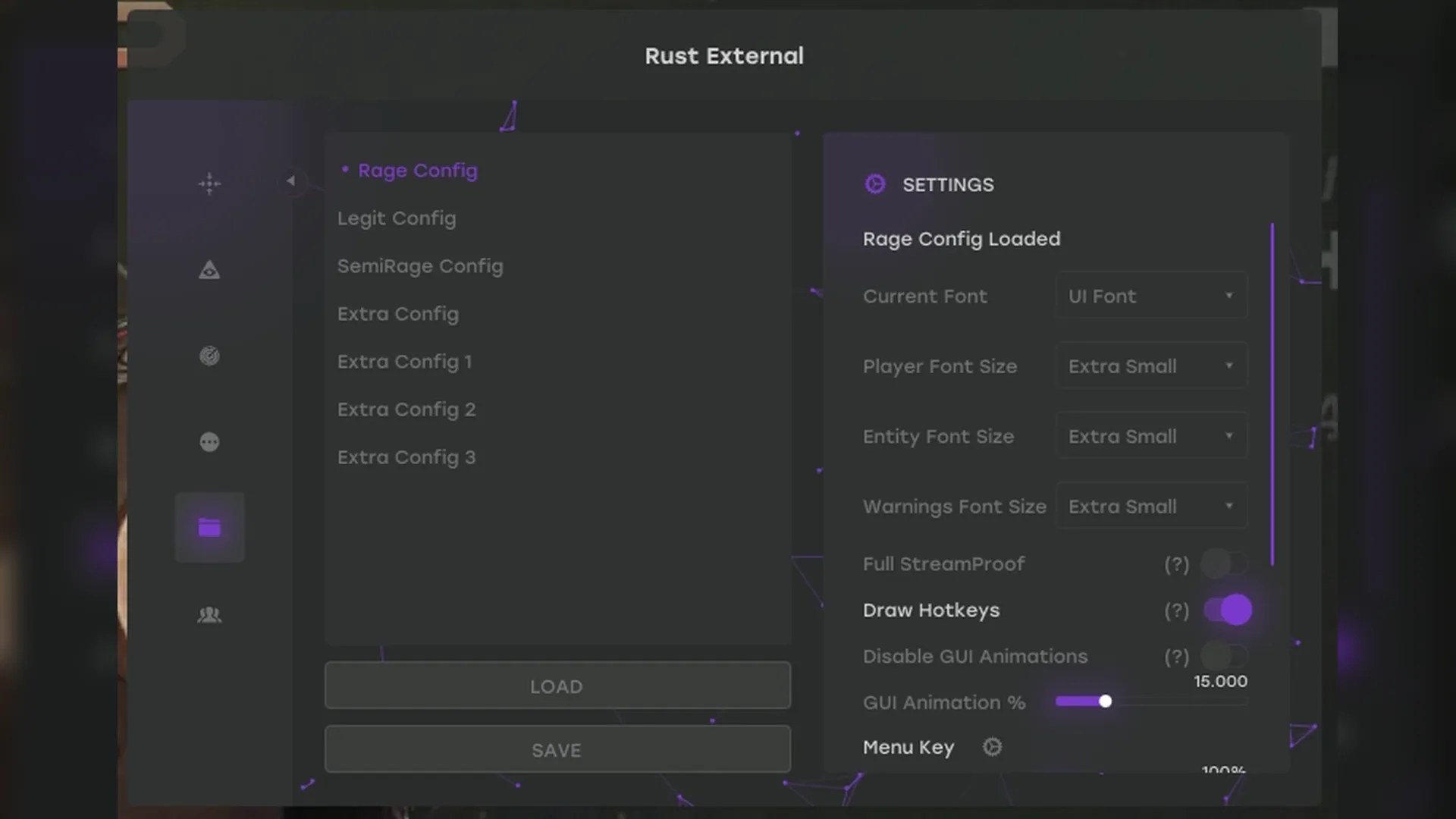Collapse the sidebar with the arrow
The width and height of the screenshot is (1456, 819).
291,181
